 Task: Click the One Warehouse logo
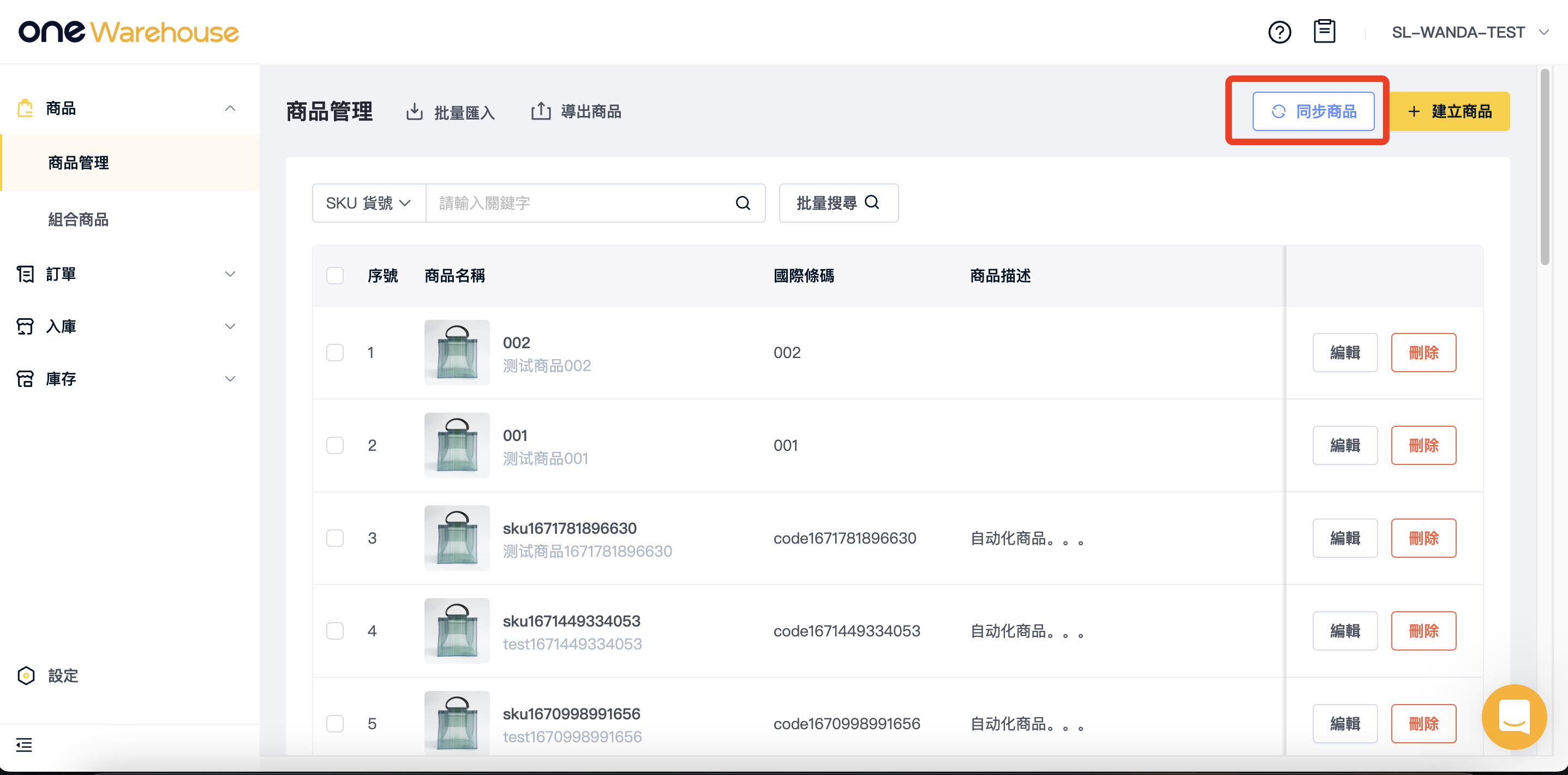coord(128,32)
